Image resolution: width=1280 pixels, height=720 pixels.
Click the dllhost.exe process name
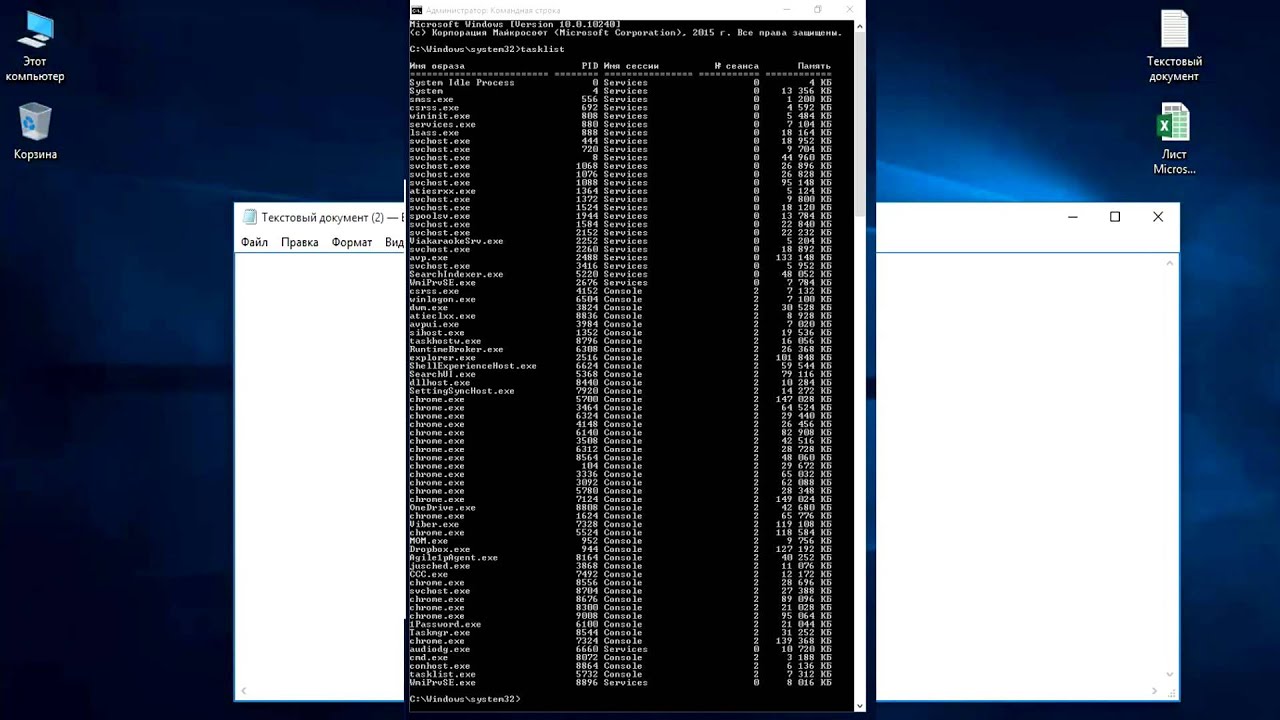tap(439, 383)
